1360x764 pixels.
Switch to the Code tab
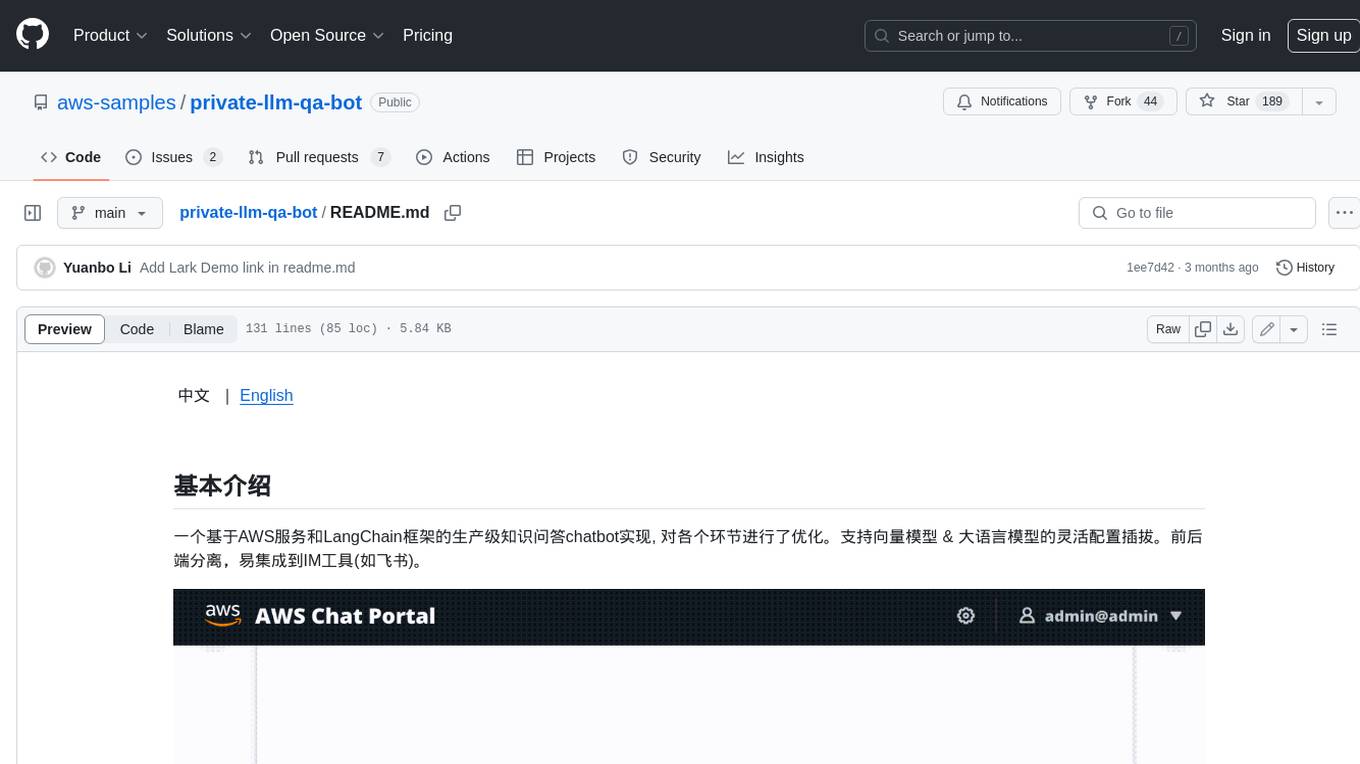71,157
